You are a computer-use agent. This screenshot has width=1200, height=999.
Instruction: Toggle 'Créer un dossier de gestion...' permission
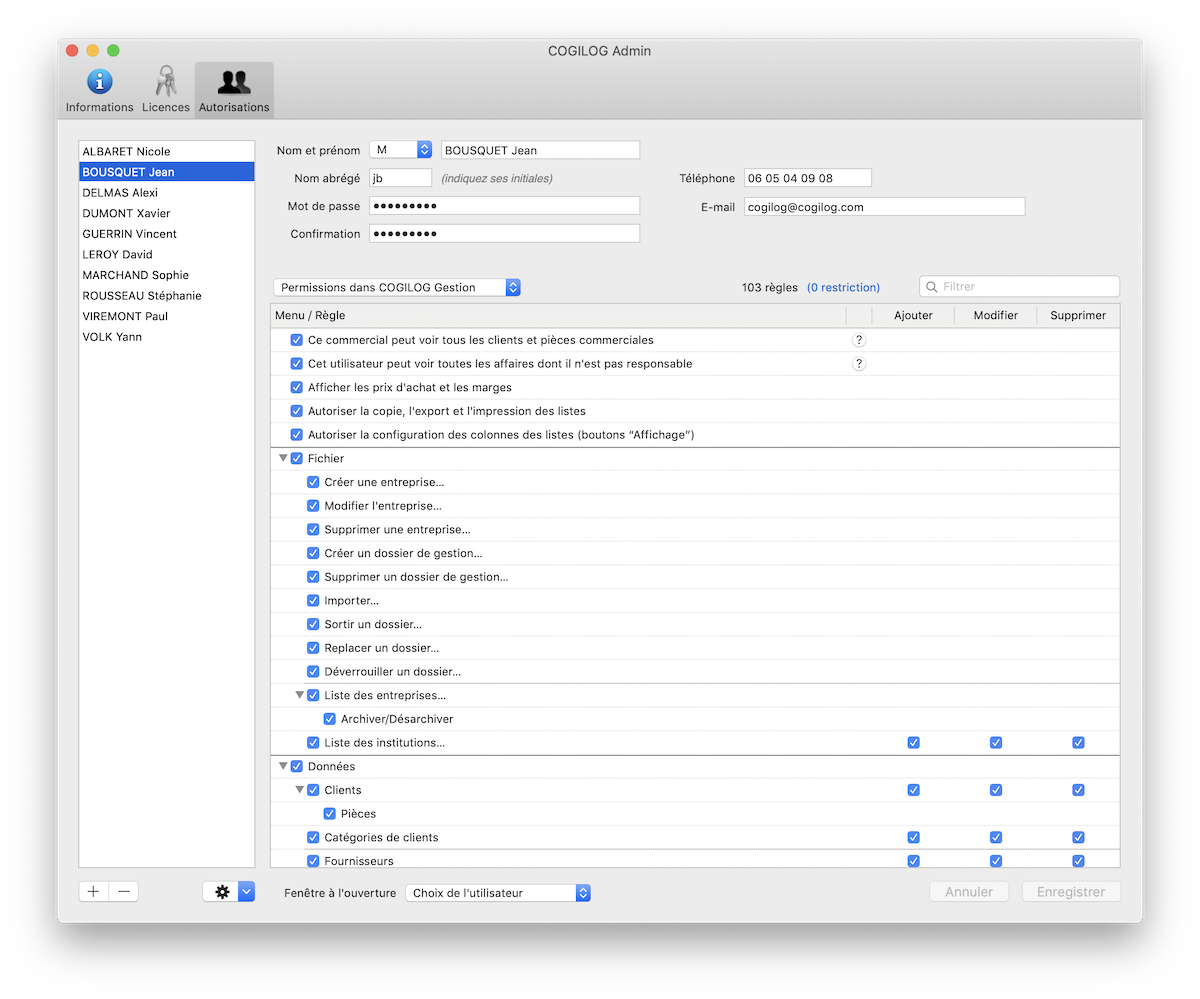point(313,553)
